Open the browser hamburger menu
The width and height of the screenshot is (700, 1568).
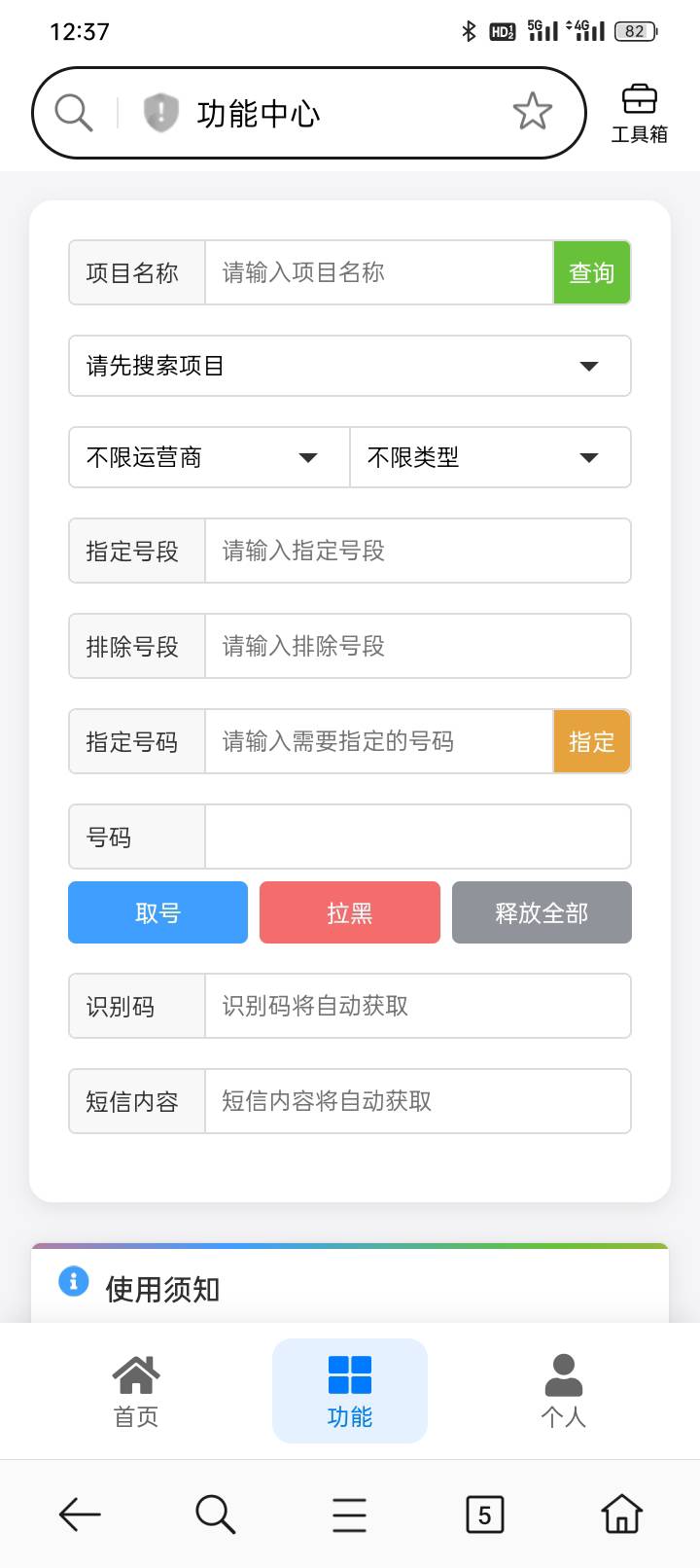[349, 1514]
